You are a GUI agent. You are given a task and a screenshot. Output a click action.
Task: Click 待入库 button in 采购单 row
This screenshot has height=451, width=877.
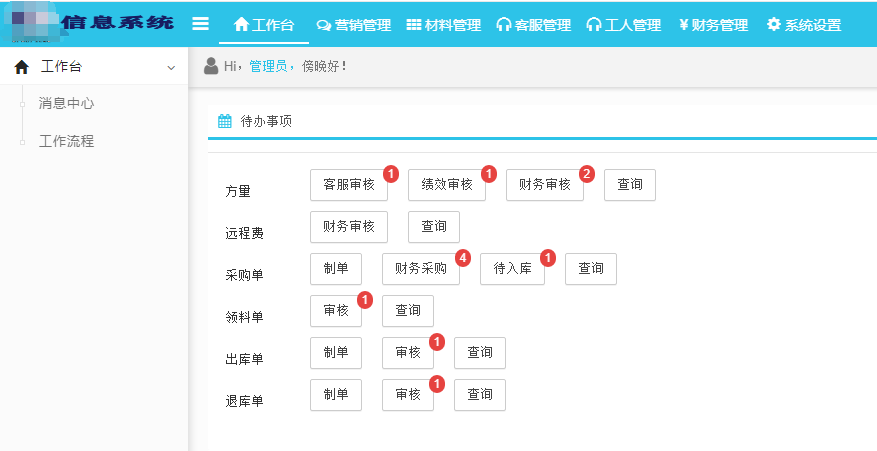pos(512,269)
